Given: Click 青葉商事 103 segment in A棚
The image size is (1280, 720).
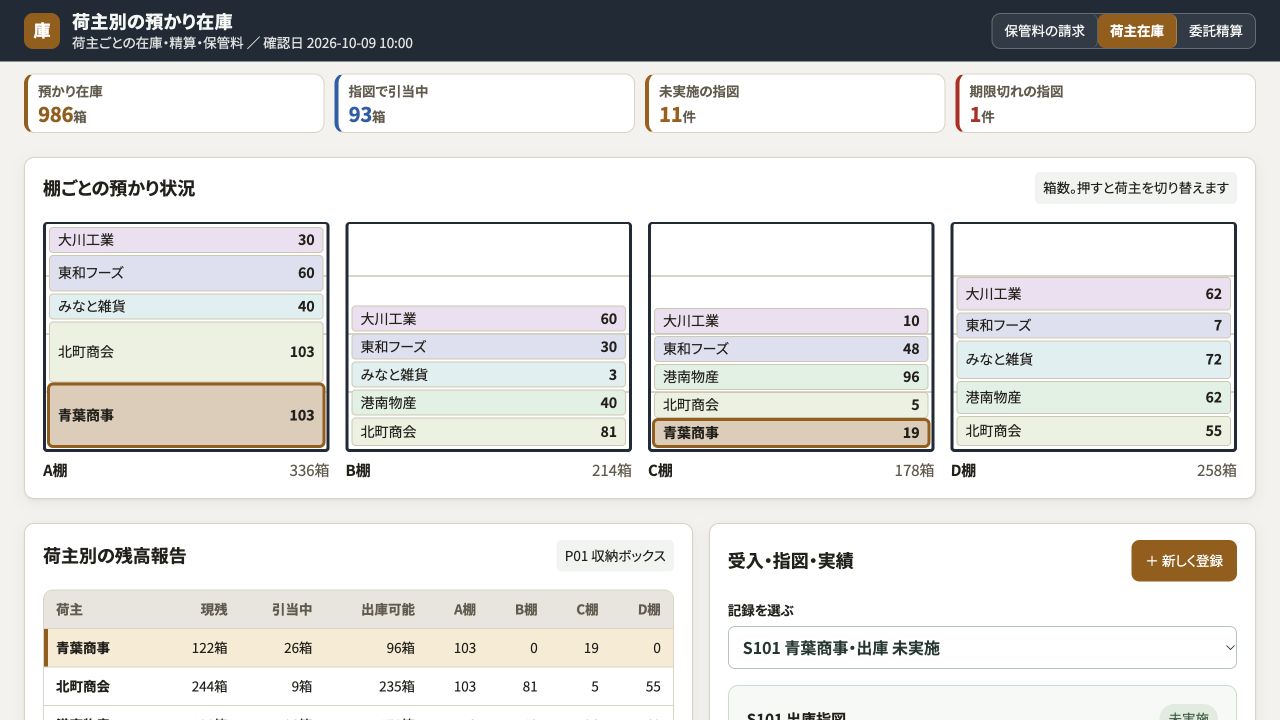Looking at the screenshot, I should tap(186, 415).
